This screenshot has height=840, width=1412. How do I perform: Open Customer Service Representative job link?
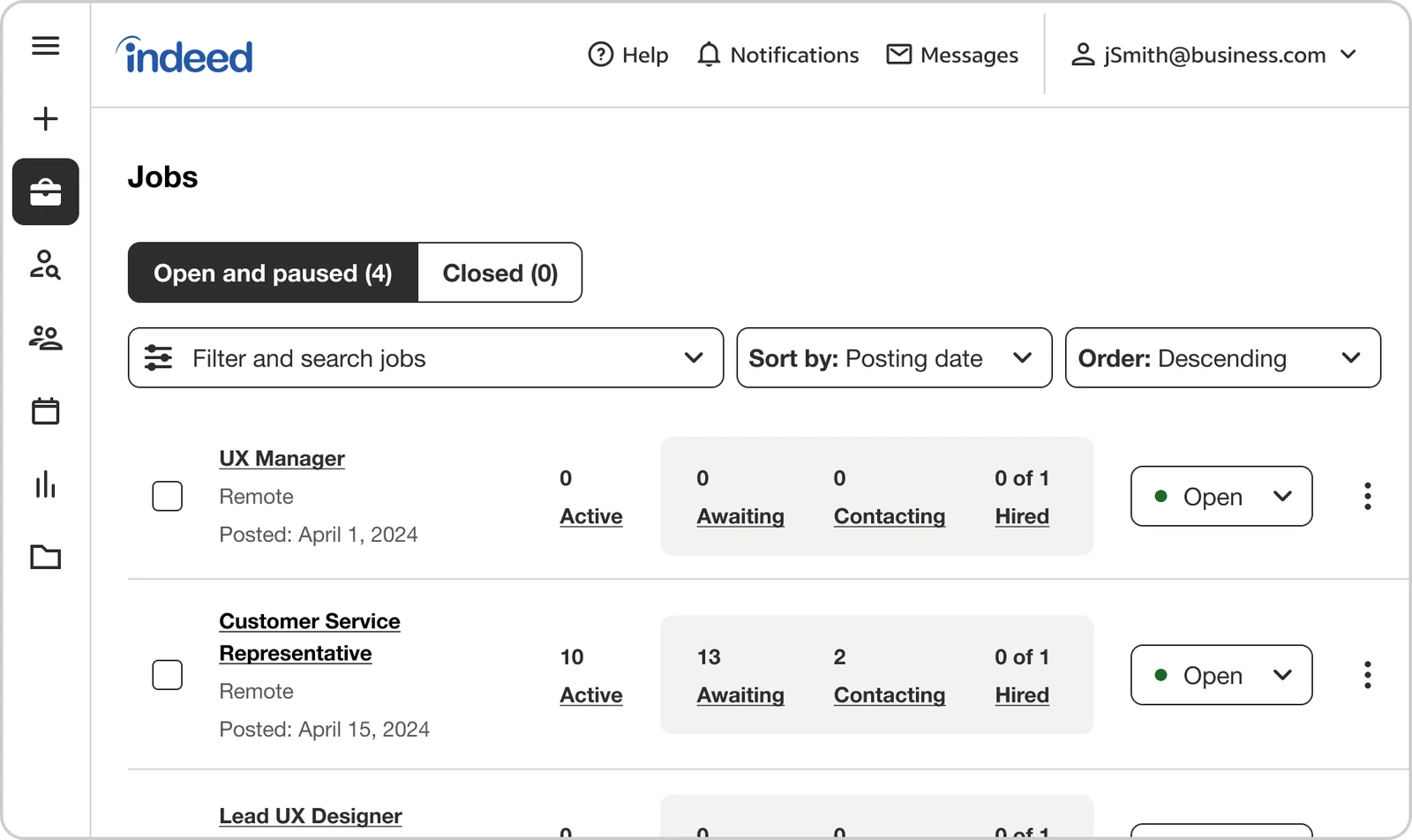click(309, 637)
